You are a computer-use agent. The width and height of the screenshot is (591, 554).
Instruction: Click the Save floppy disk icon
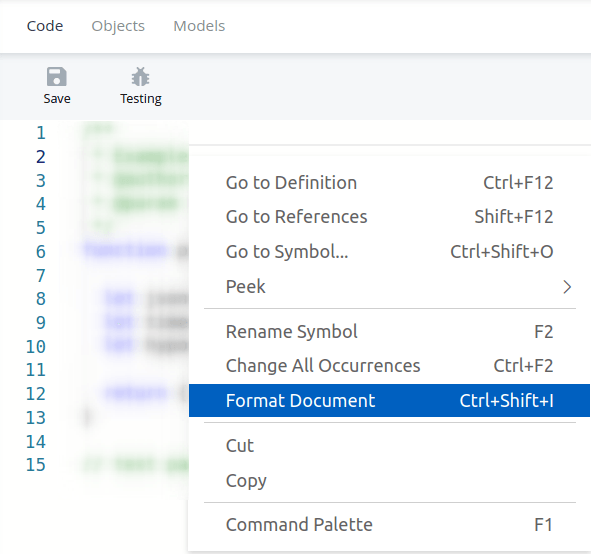[57, 77]
